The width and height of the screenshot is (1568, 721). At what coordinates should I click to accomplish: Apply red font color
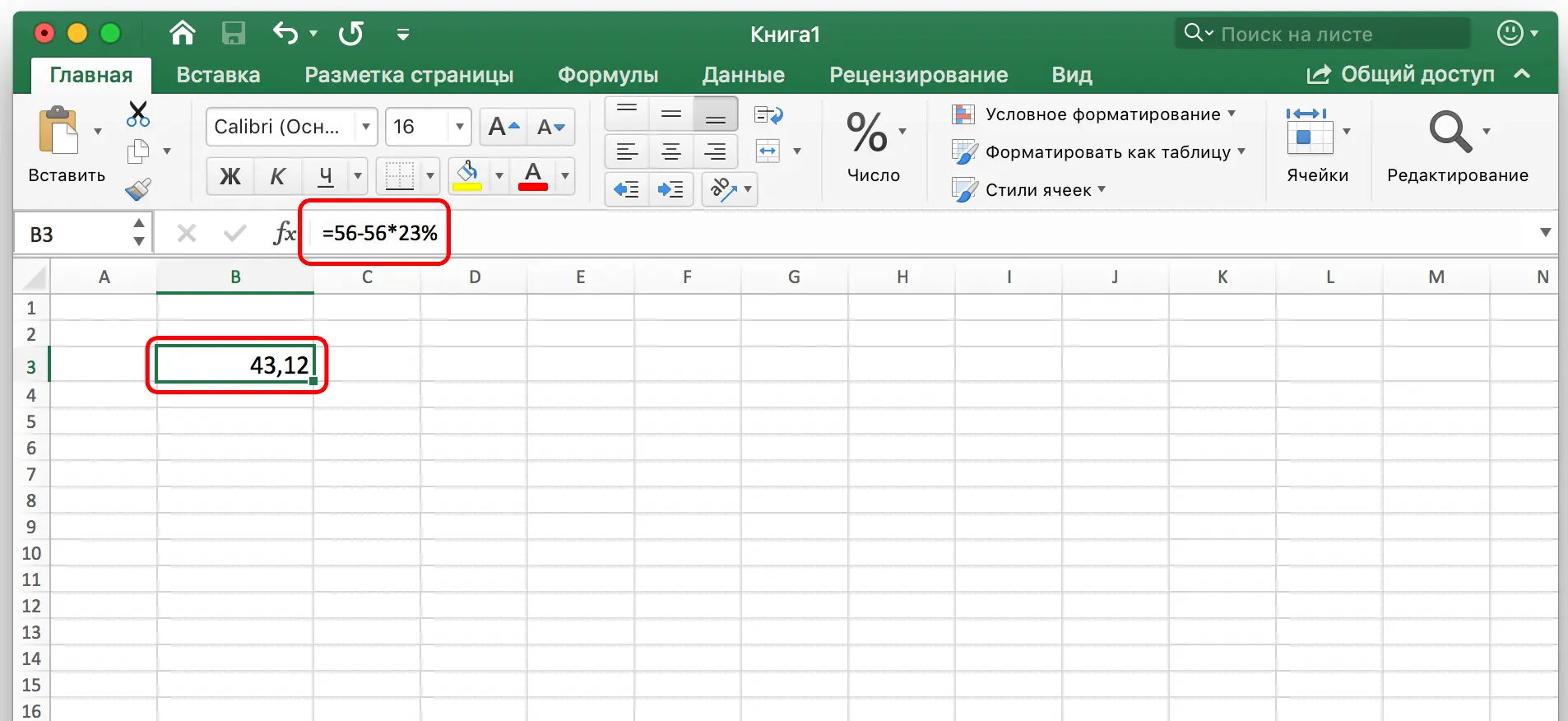coord(533,175)
